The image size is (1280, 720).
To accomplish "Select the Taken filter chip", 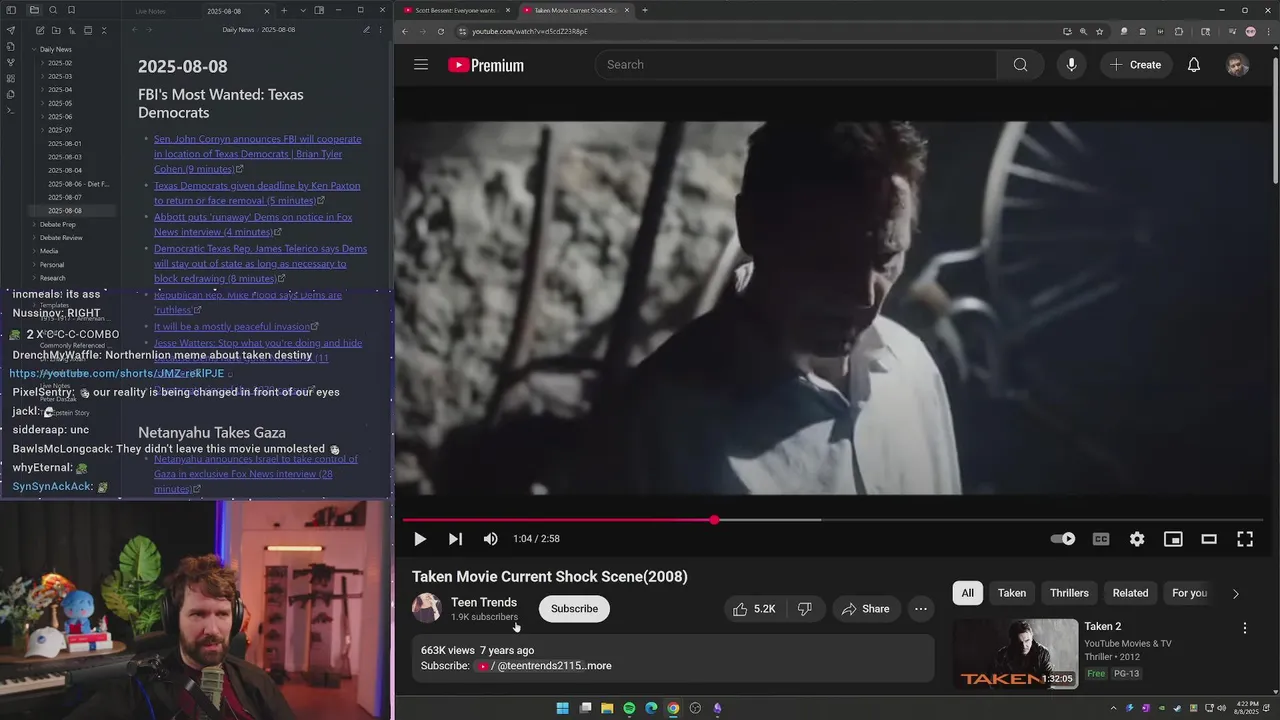I will [1012, 593].
